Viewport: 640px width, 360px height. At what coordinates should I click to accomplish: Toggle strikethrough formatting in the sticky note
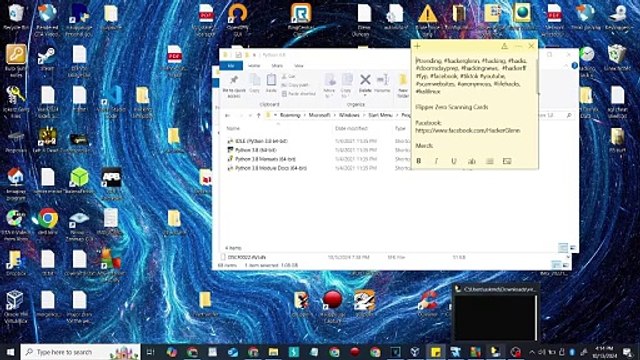(x=472, y=161)
